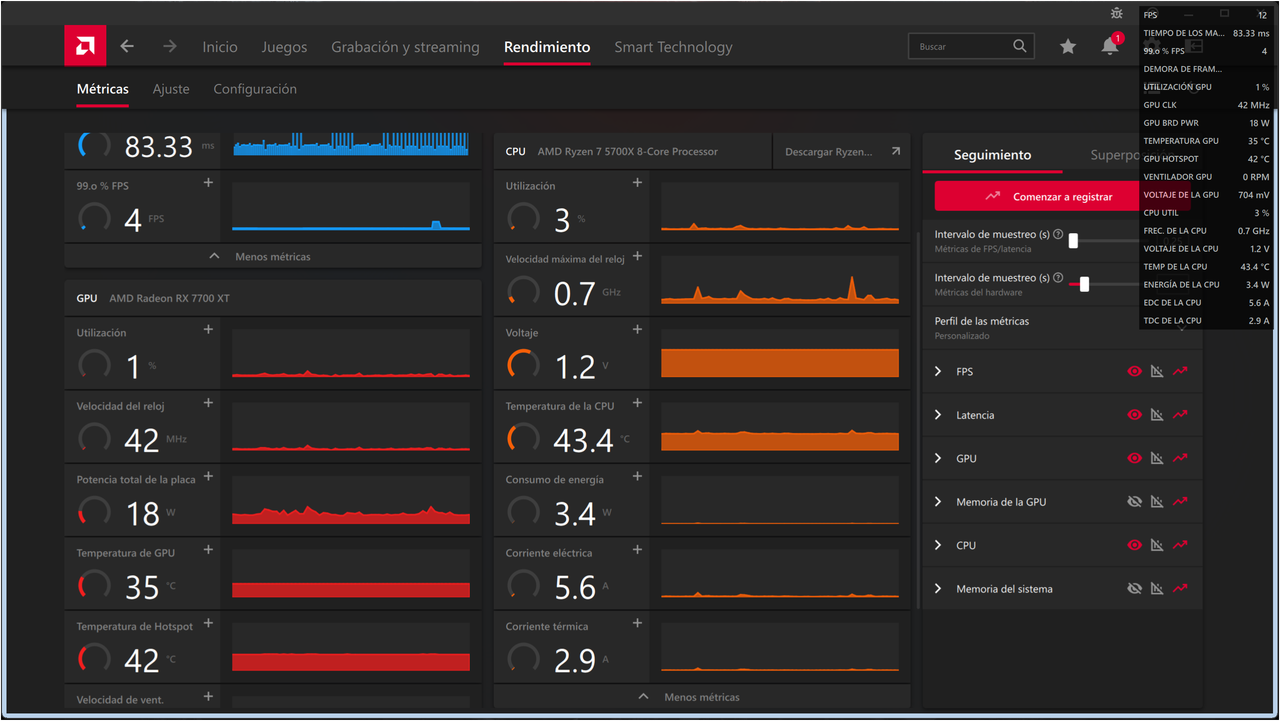Screen dimensions: 1280x721
Task: Toggle logging arrow icon on Memoria del sistema
Action: 1181,589
